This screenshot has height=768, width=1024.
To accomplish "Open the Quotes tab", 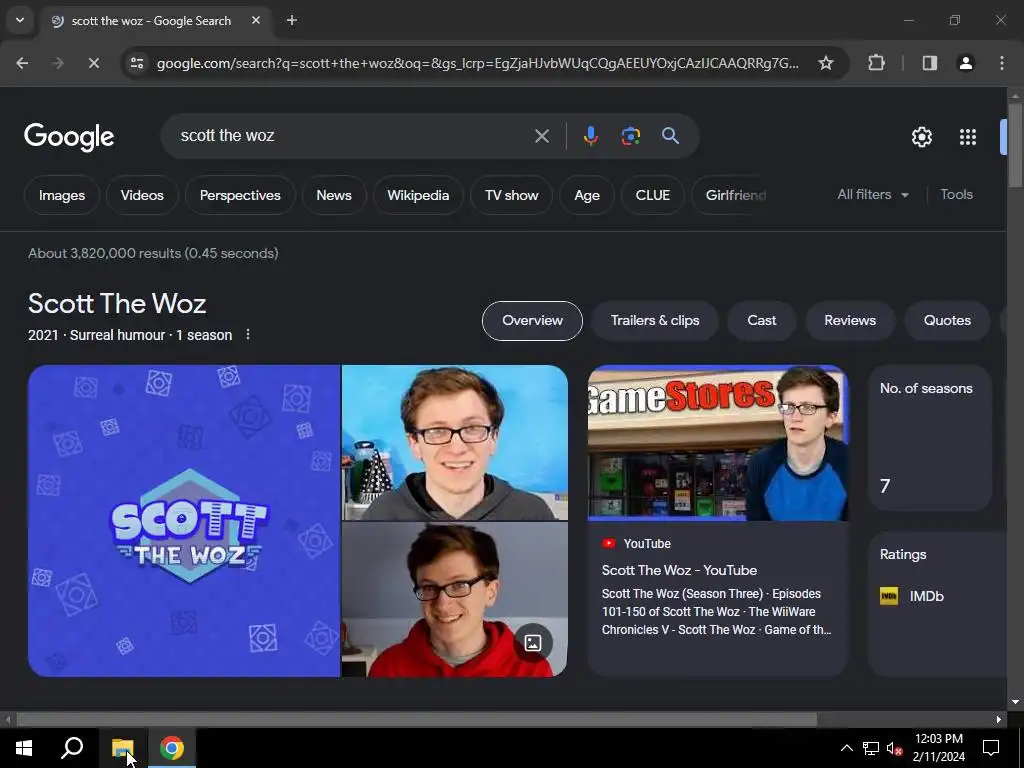I will (947, 321).
